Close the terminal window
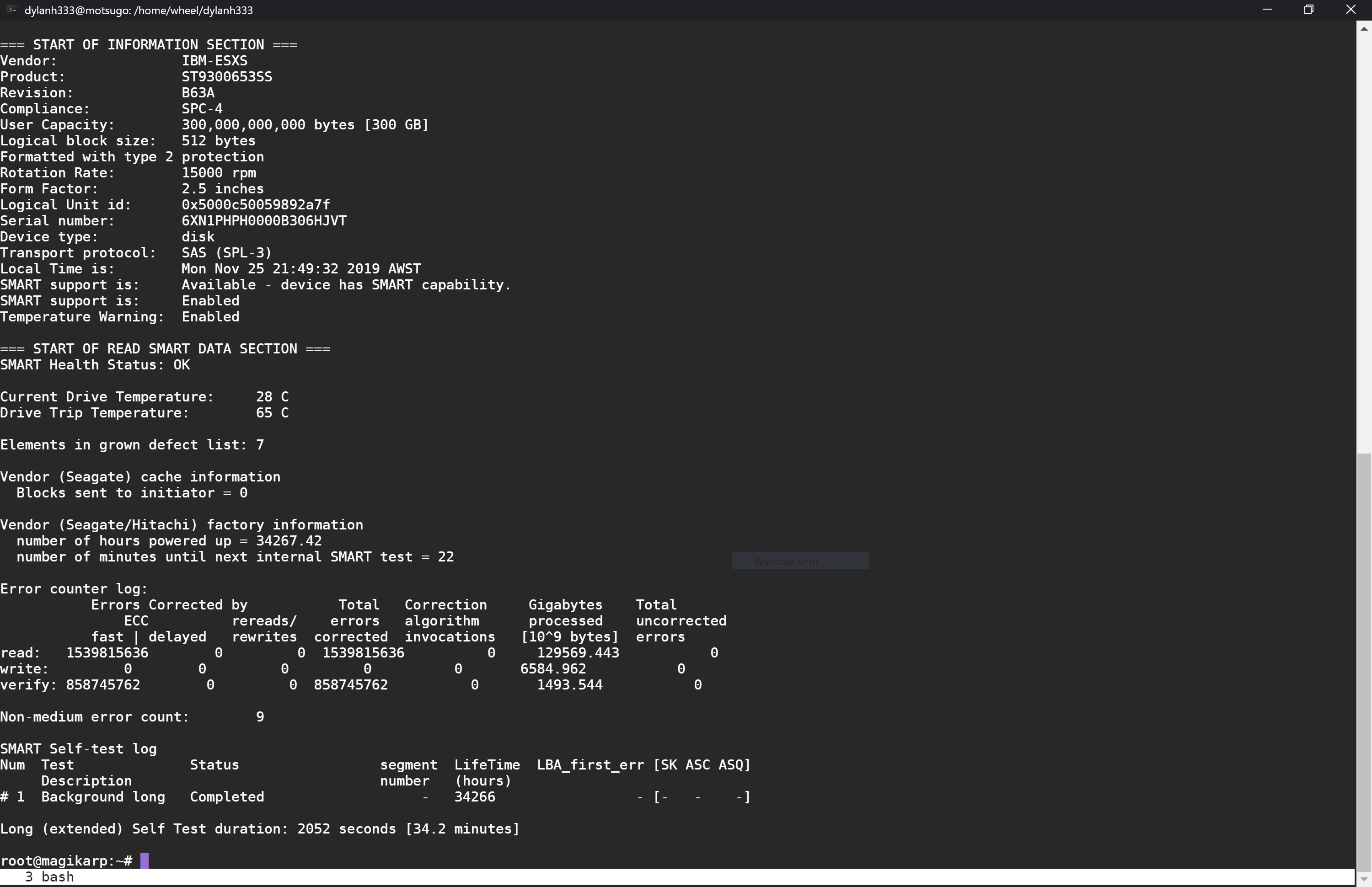This screenshot has height=887, width=1372. (1351, 10)
